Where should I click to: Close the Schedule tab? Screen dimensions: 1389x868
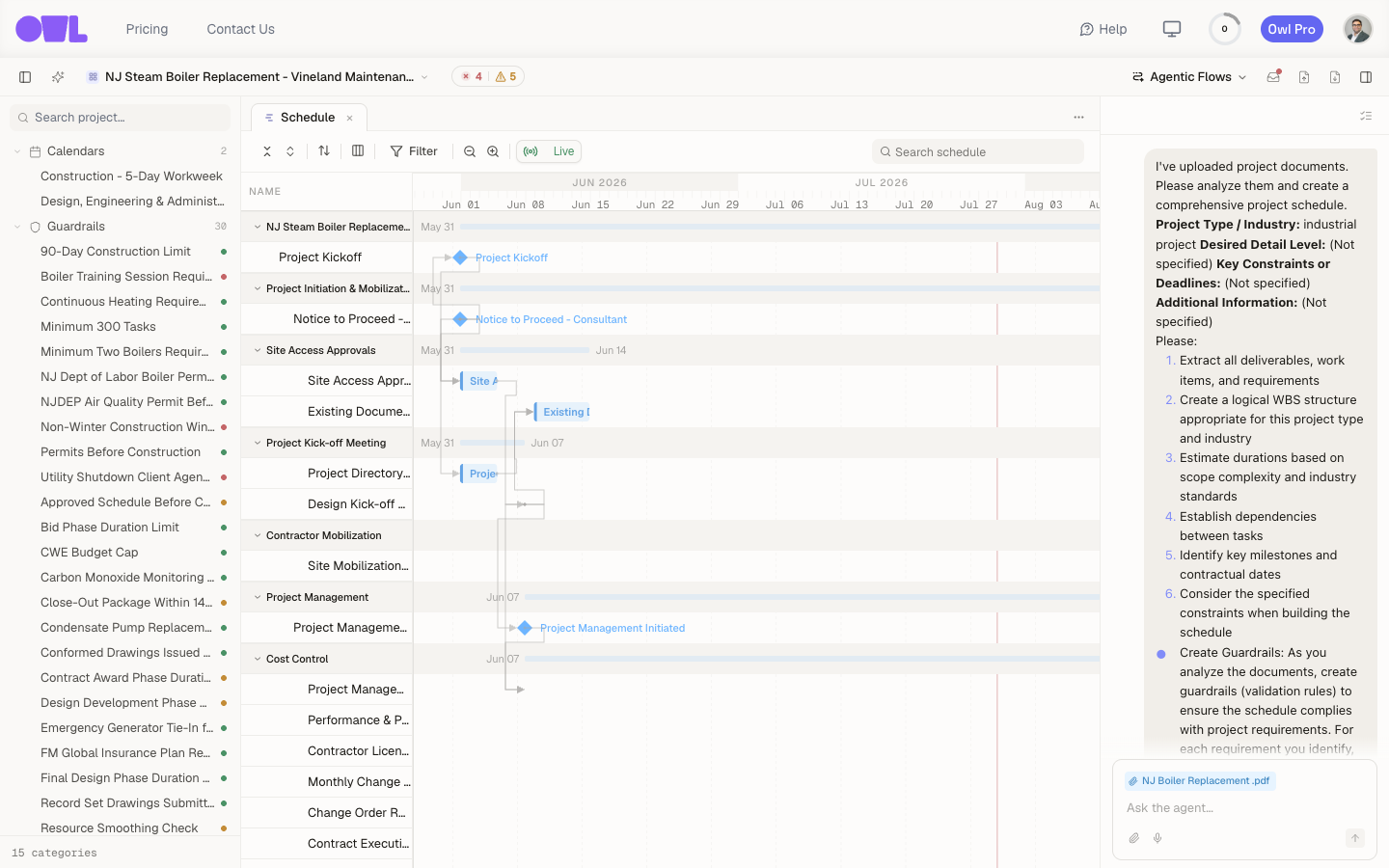pos(350,118)
